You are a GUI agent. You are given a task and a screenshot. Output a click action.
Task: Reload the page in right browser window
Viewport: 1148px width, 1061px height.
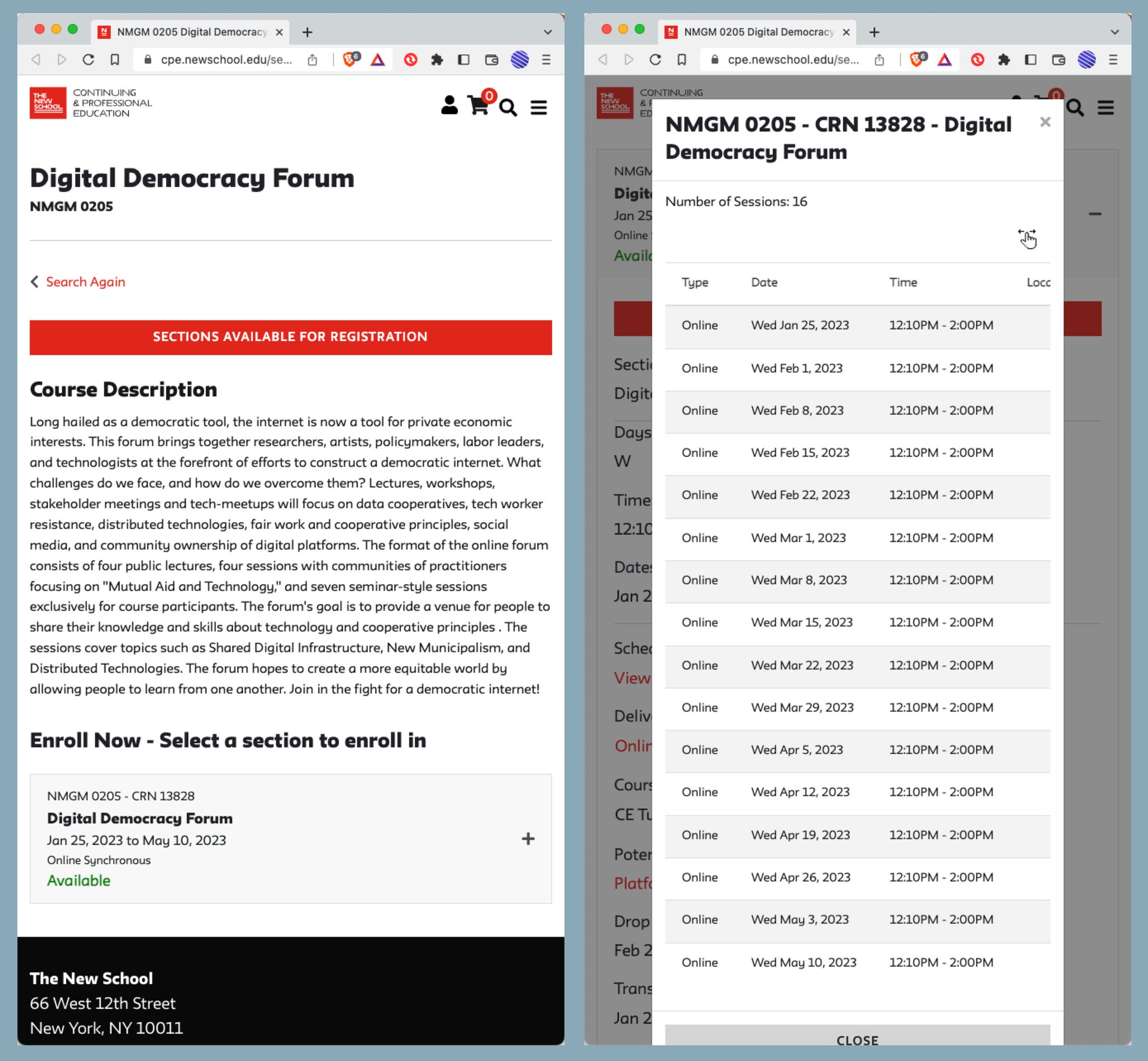tap(655, 59)
